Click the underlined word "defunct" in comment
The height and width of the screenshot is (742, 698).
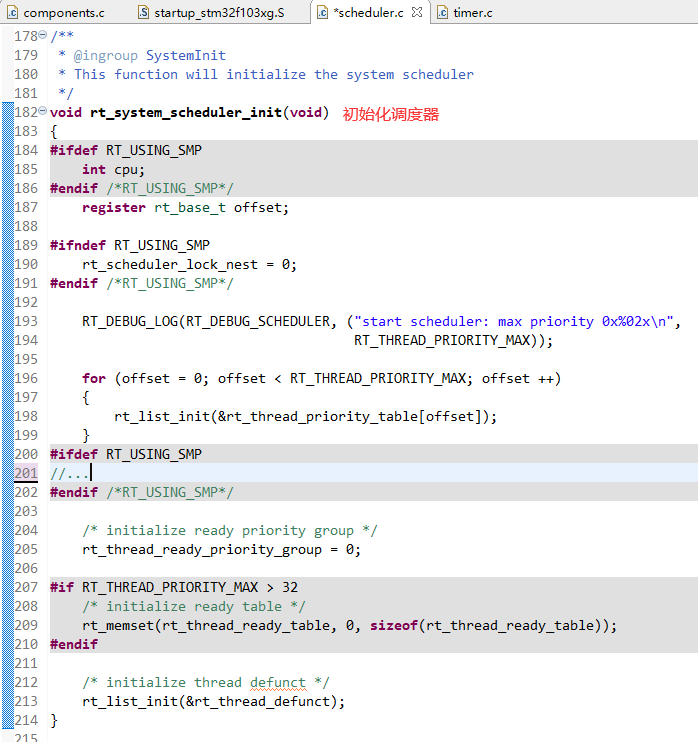tap(278, 682)
